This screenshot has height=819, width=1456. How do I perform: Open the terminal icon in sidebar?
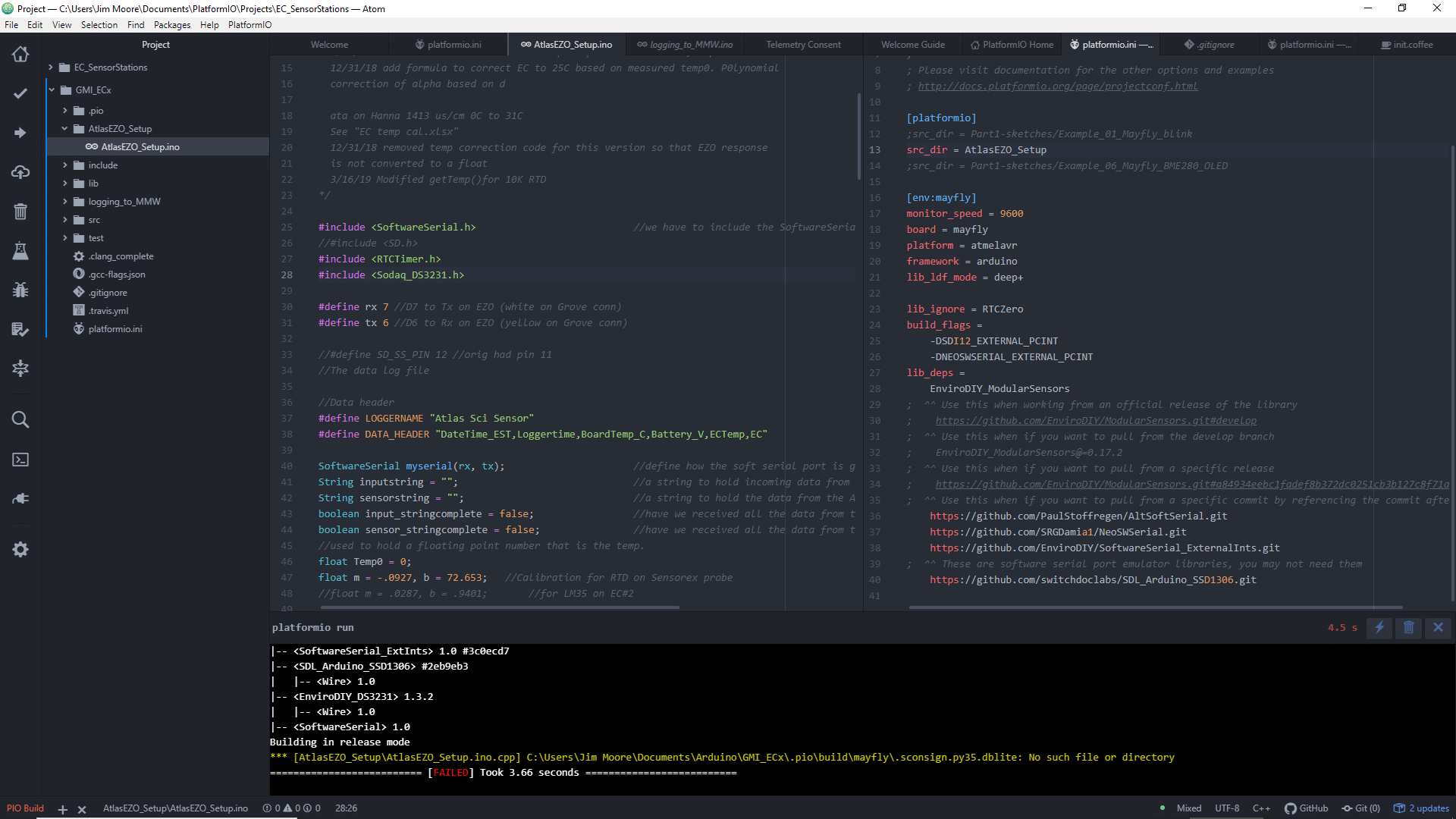point(20,460)
